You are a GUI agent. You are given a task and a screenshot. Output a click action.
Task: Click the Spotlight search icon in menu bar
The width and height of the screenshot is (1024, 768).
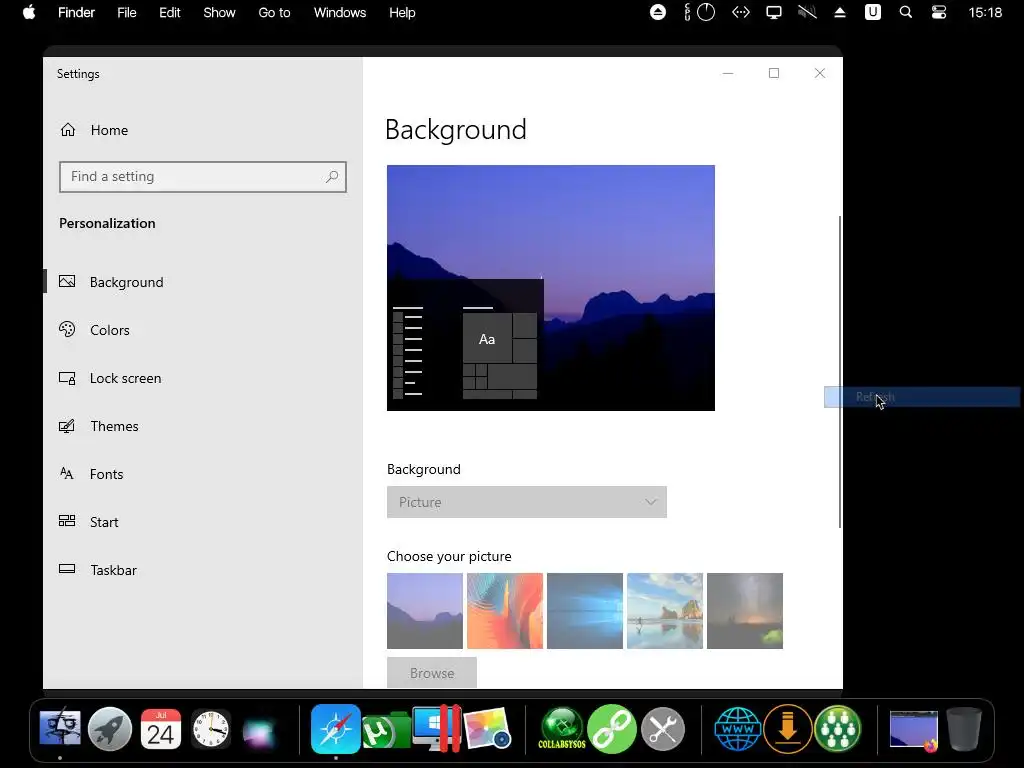[906, 12]
